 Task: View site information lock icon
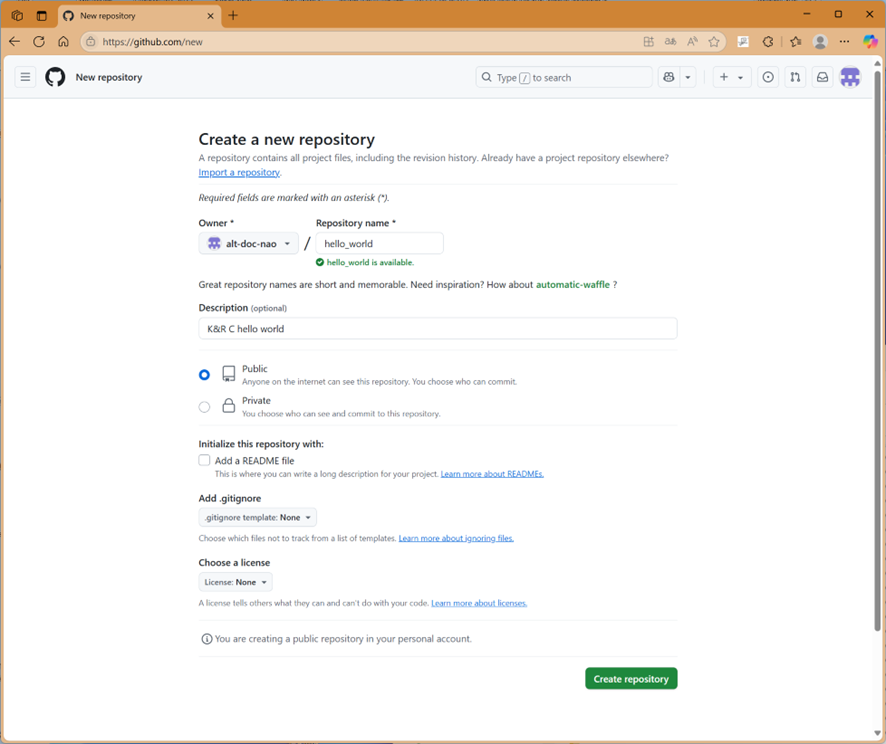coord(90,42)
